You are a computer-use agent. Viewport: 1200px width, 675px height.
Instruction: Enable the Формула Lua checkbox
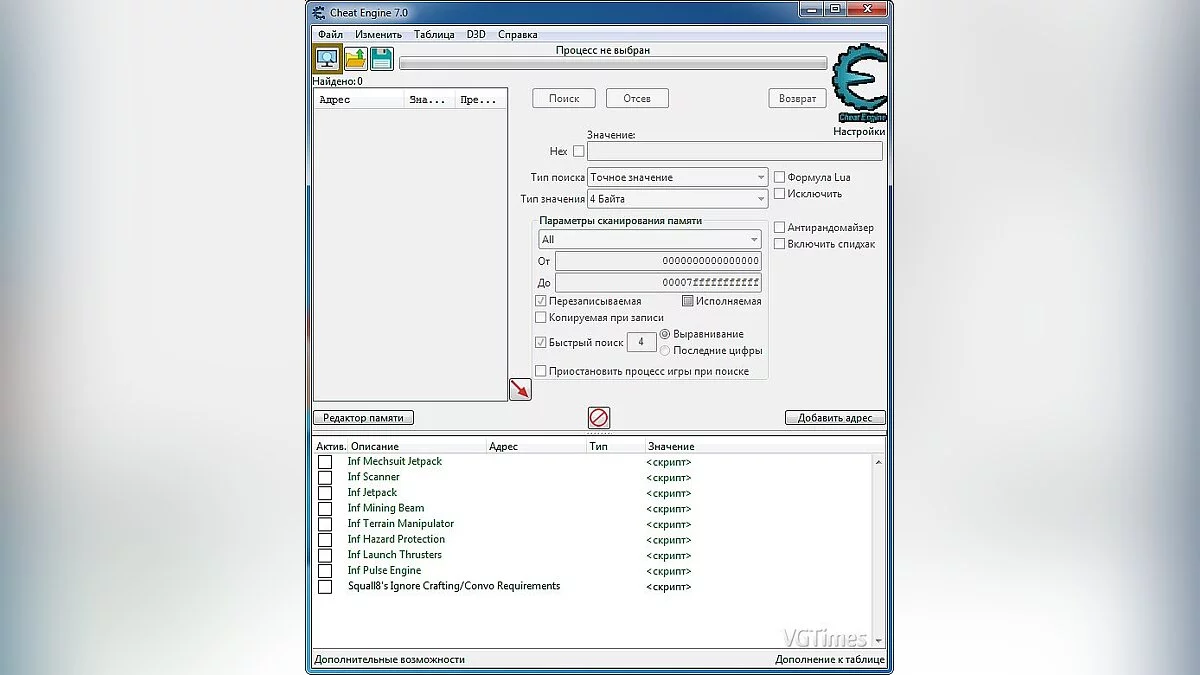coord(780,177)
